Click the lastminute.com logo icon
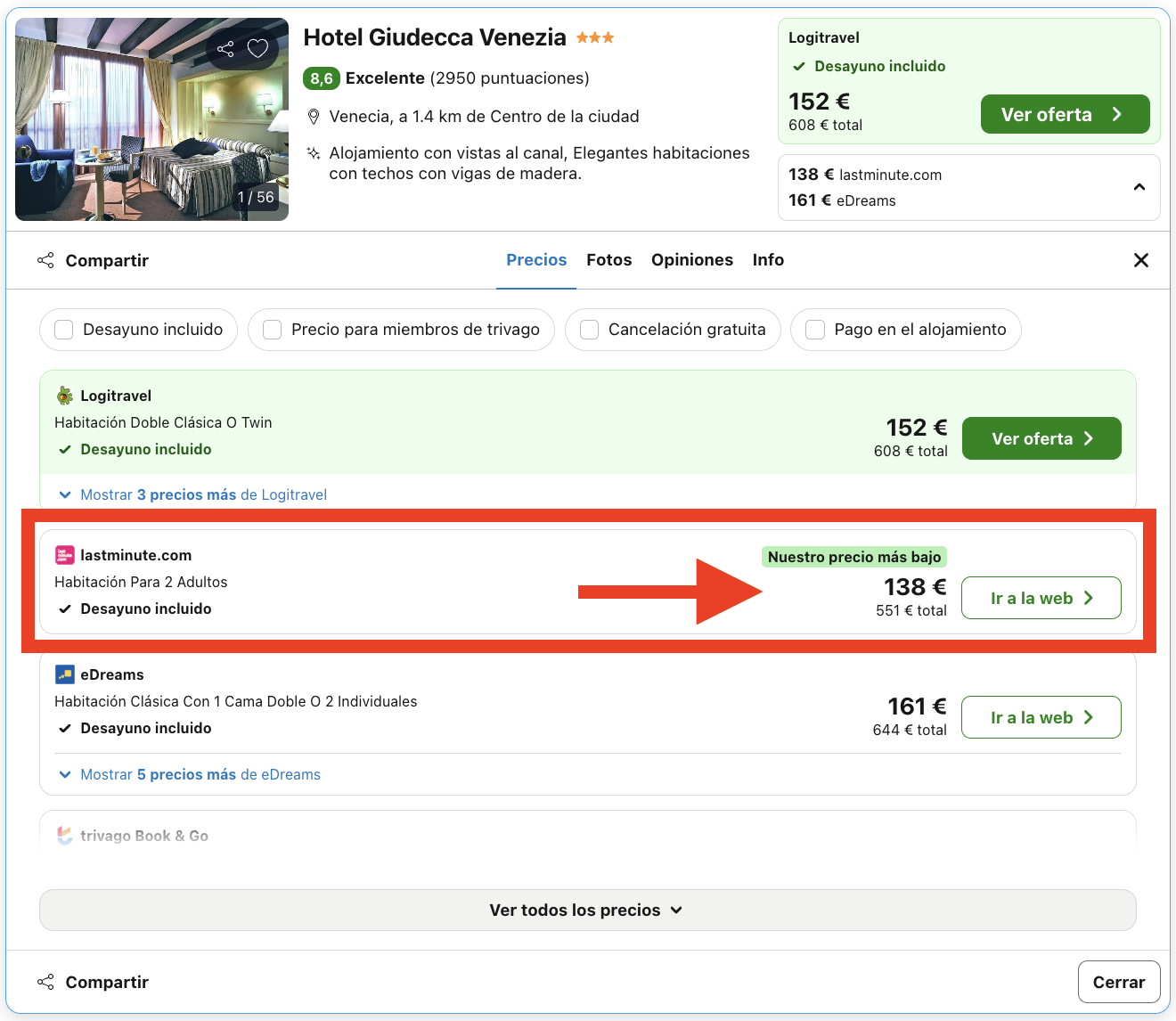Viewport: 1176px width, 1021px height. tap(64, 555)
